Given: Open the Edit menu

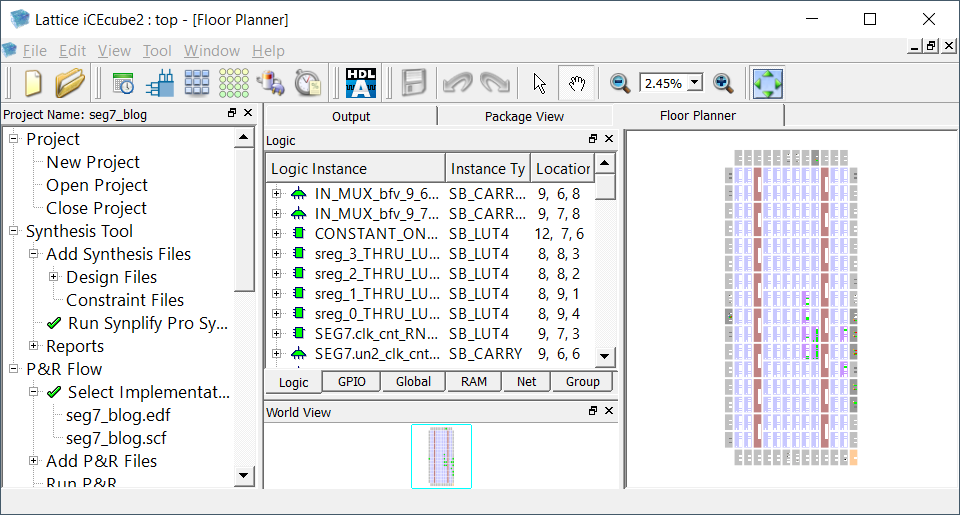Looking at the screenshot, I should click(x=72, y=51).
